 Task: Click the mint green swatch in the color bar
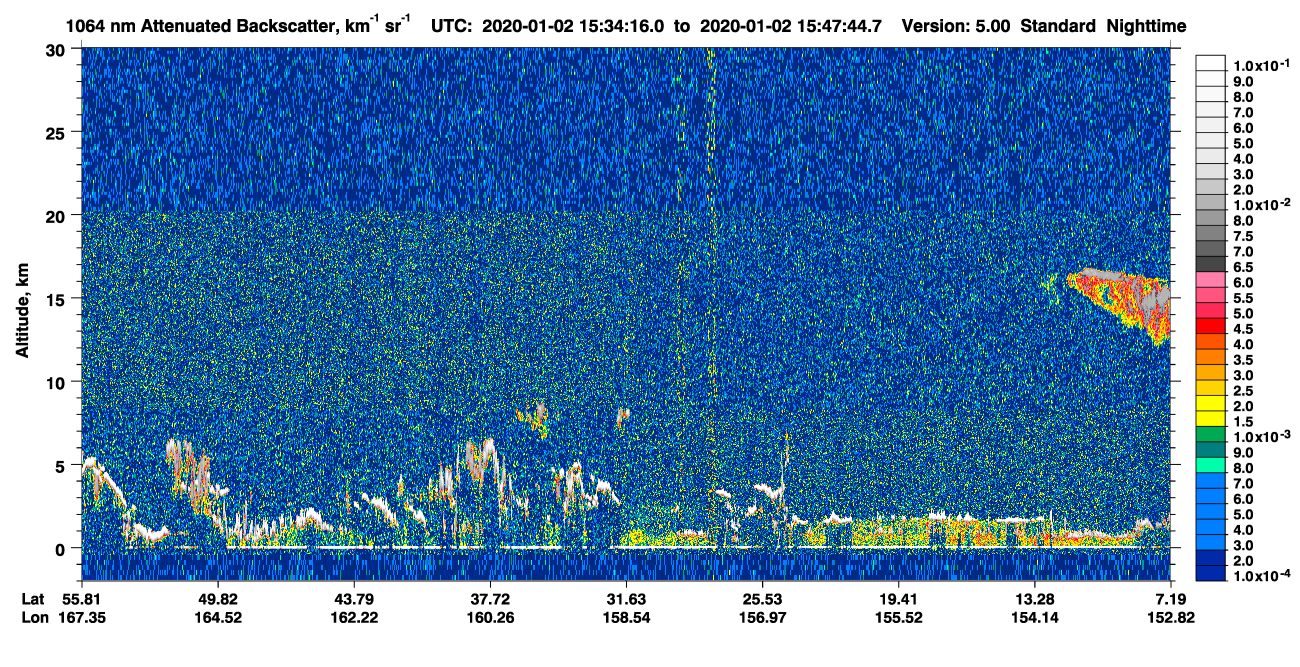point(1210,465)
